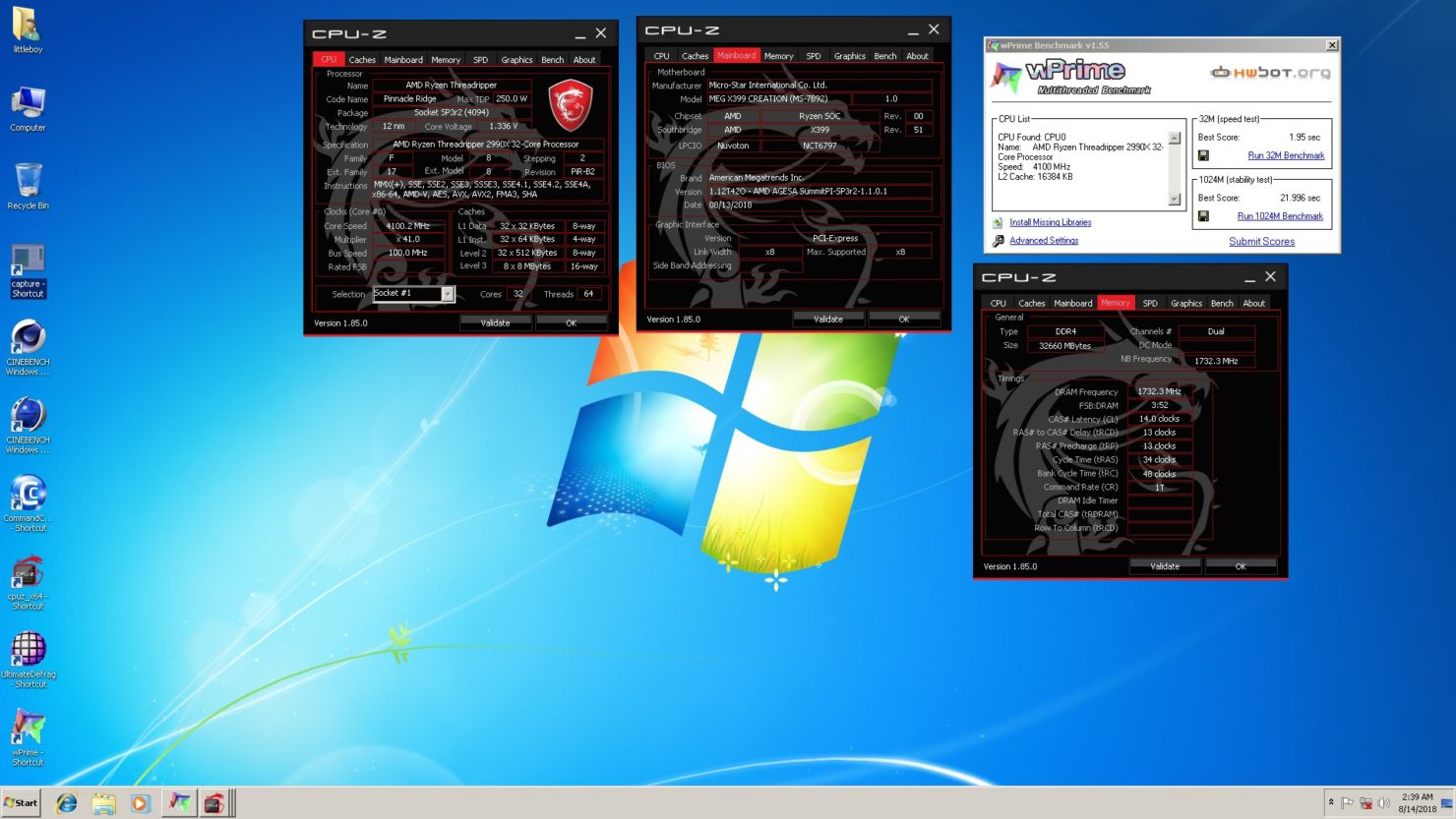The image size is (1456, 819).
Task: Click the Core Voltage value 1.336 V
Action: point(503,127)
